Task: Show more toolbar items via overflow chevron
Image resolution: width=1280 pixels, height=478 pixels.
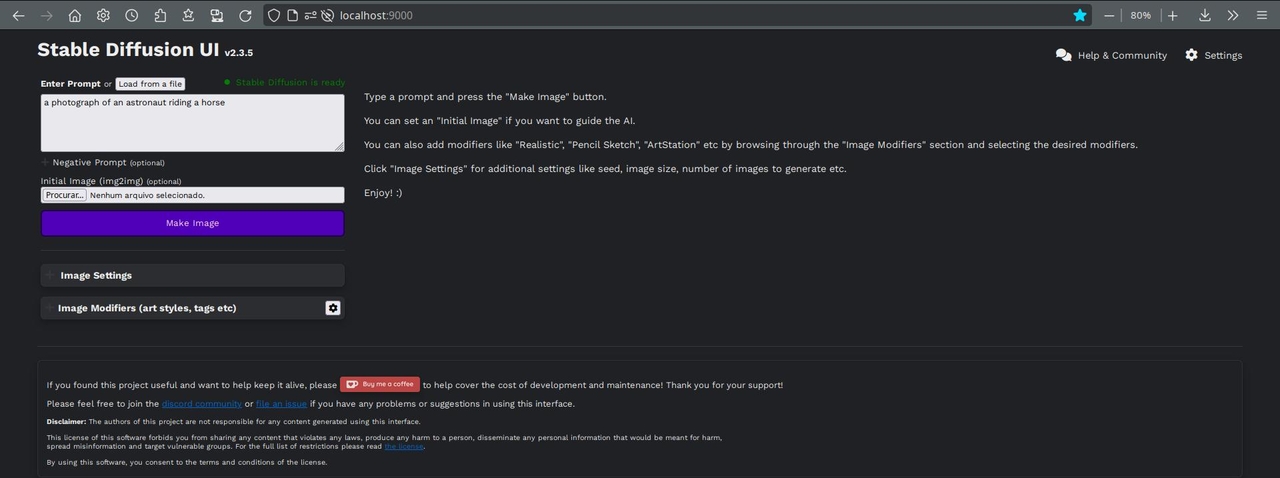Action: coord(1233,15)
